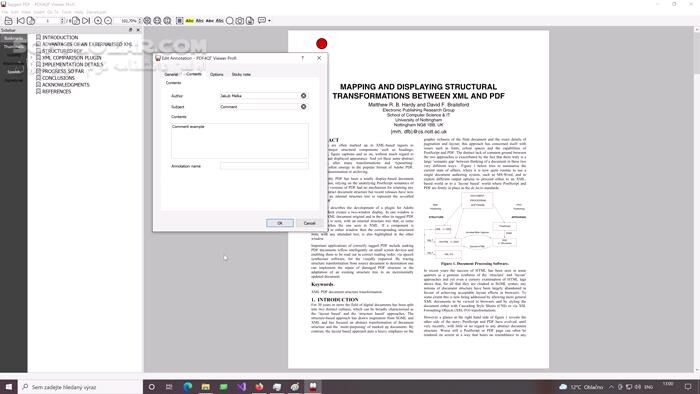Viewport: 700px width, 394px height.
Task: Open the Windows Start menu
Action: coord(8,386)
